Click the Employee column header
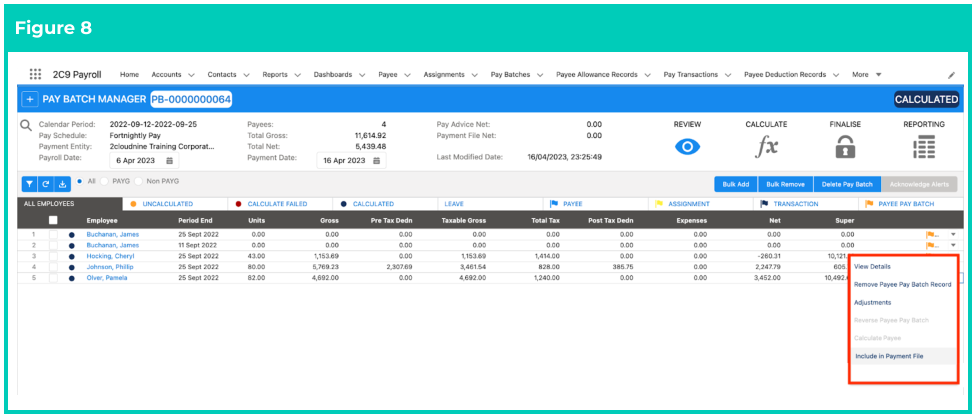This screenshot has height=418, width=976. click(101, 220)
